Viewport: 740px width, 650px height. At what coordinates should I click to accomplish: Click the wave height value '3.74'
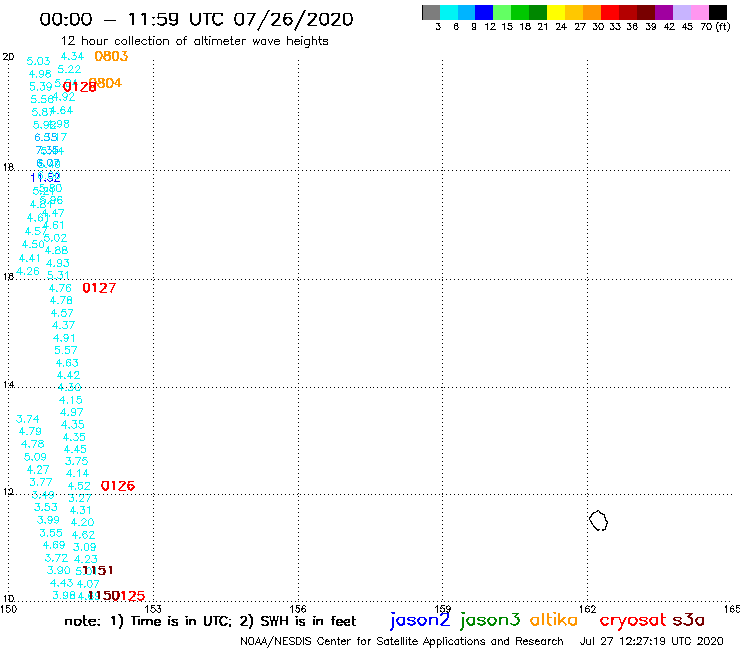[28, 419]
